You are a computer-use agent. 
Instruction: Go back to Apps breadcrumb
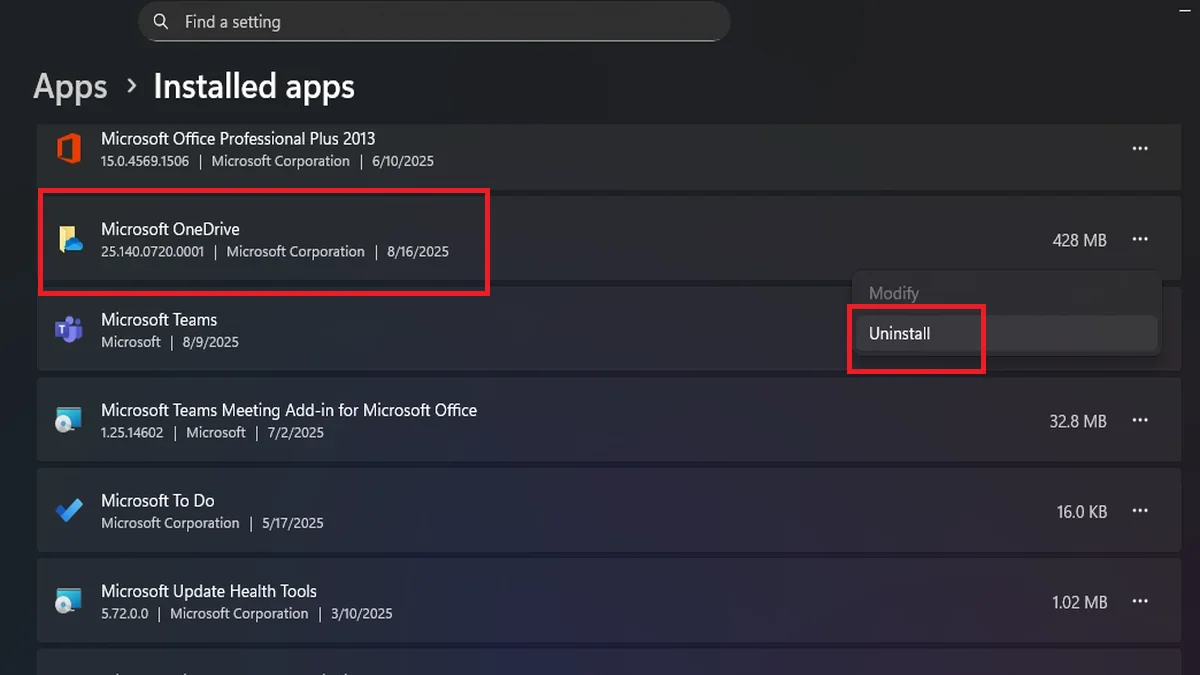(70, 87)
